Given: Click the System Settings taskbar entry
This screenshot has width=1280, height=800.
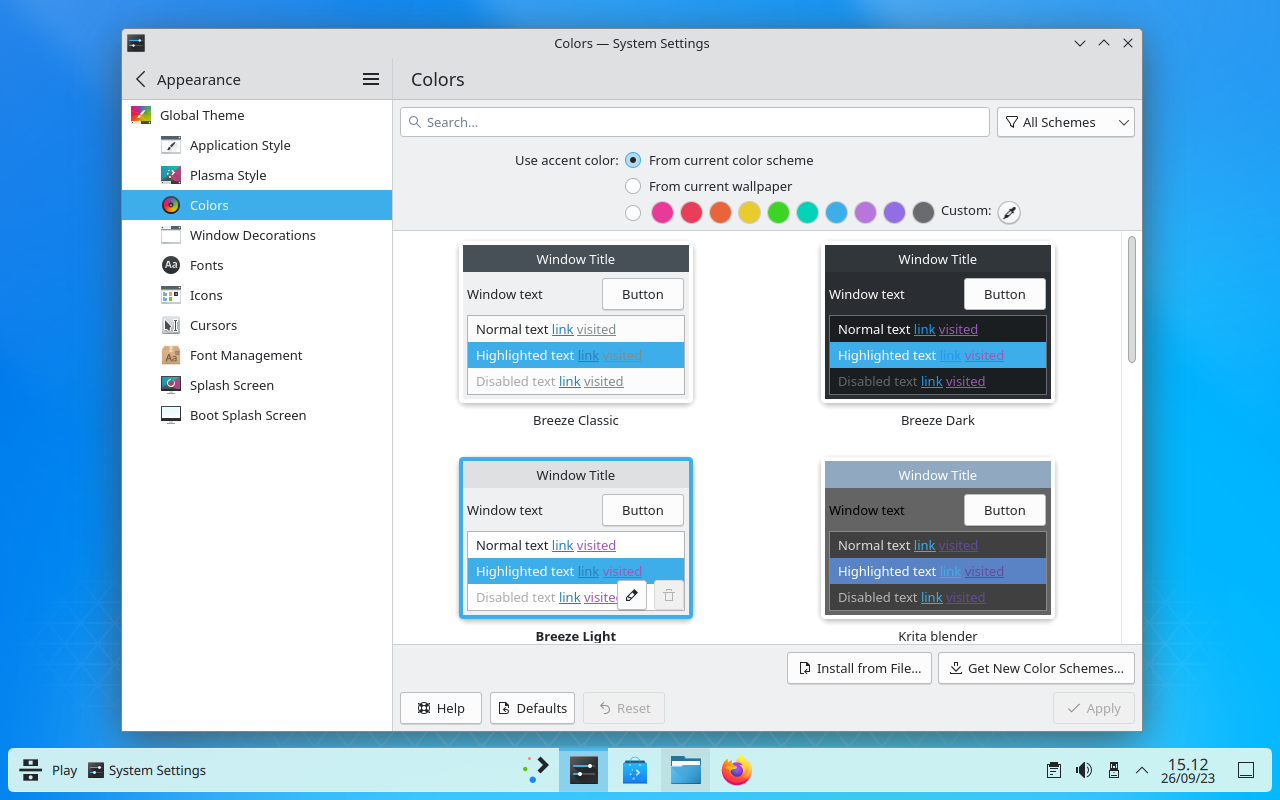Looking at the screenshot, I should (147, 770).
